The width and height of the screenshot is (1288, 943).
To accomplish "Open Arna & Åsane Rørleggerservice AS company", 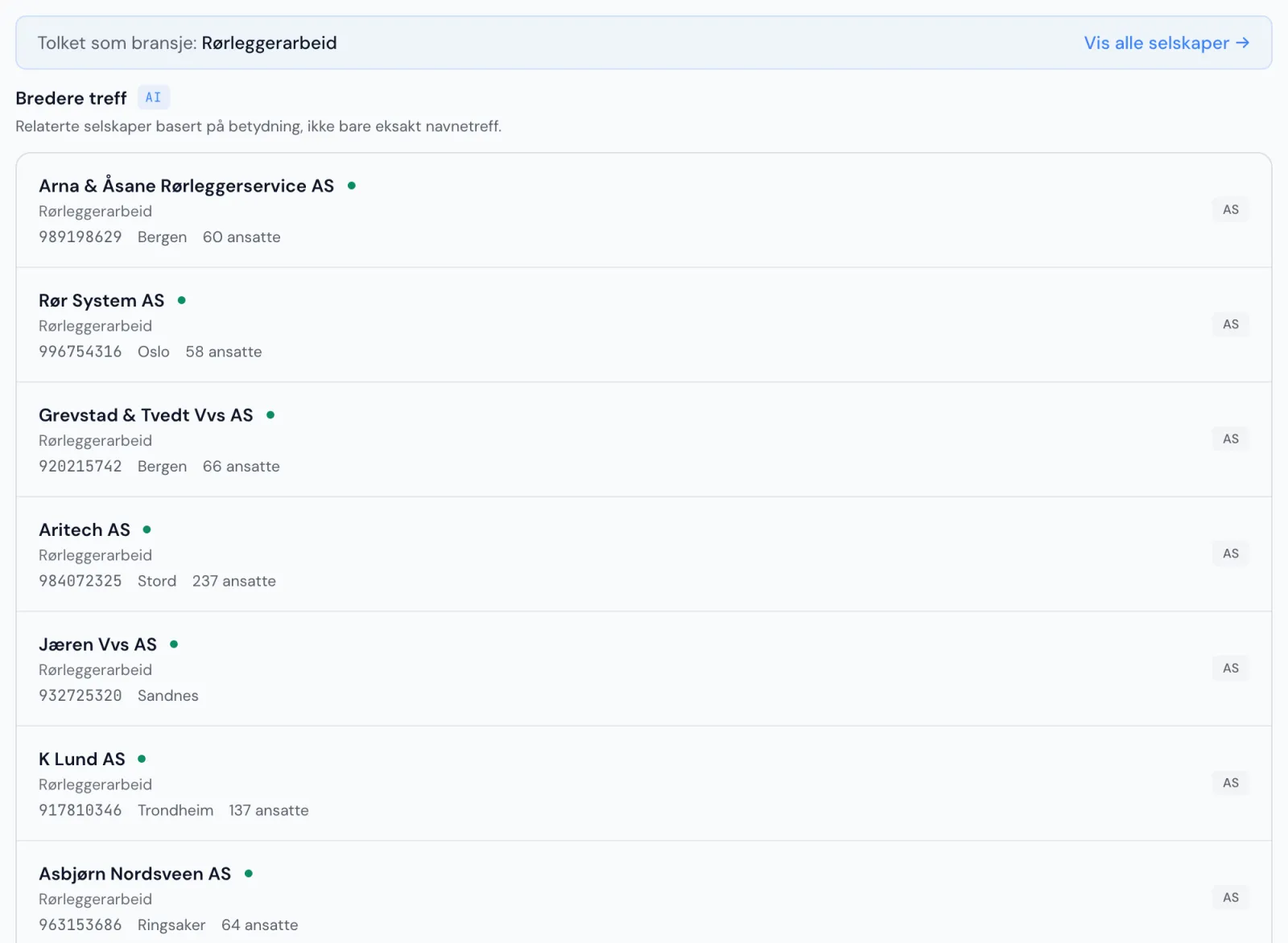I will (x=186, y=186).
